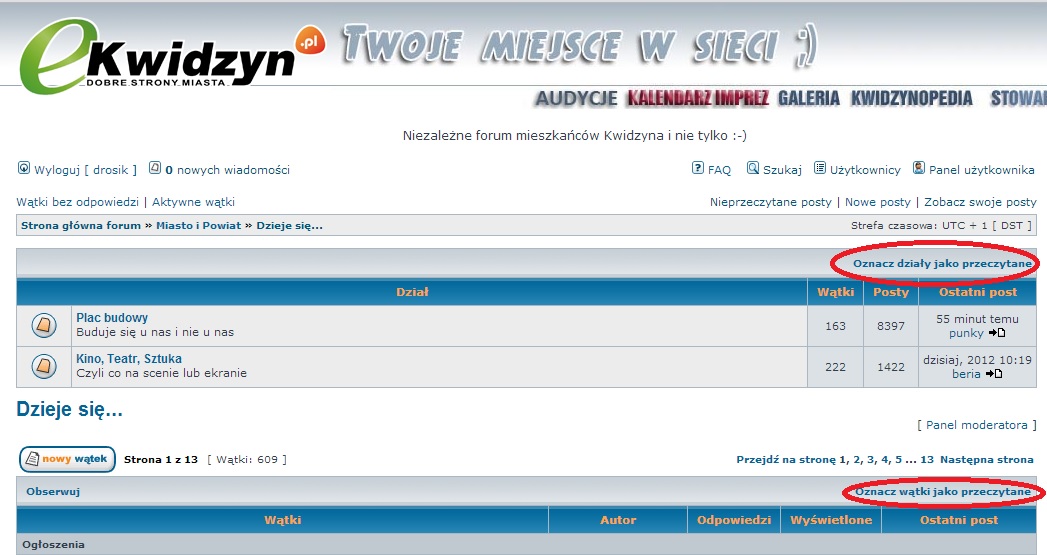The height and width of the screenshot is (555, 1047).
Task: Open the Kalendarz Imprez menu item
Action: coord(697,98)
